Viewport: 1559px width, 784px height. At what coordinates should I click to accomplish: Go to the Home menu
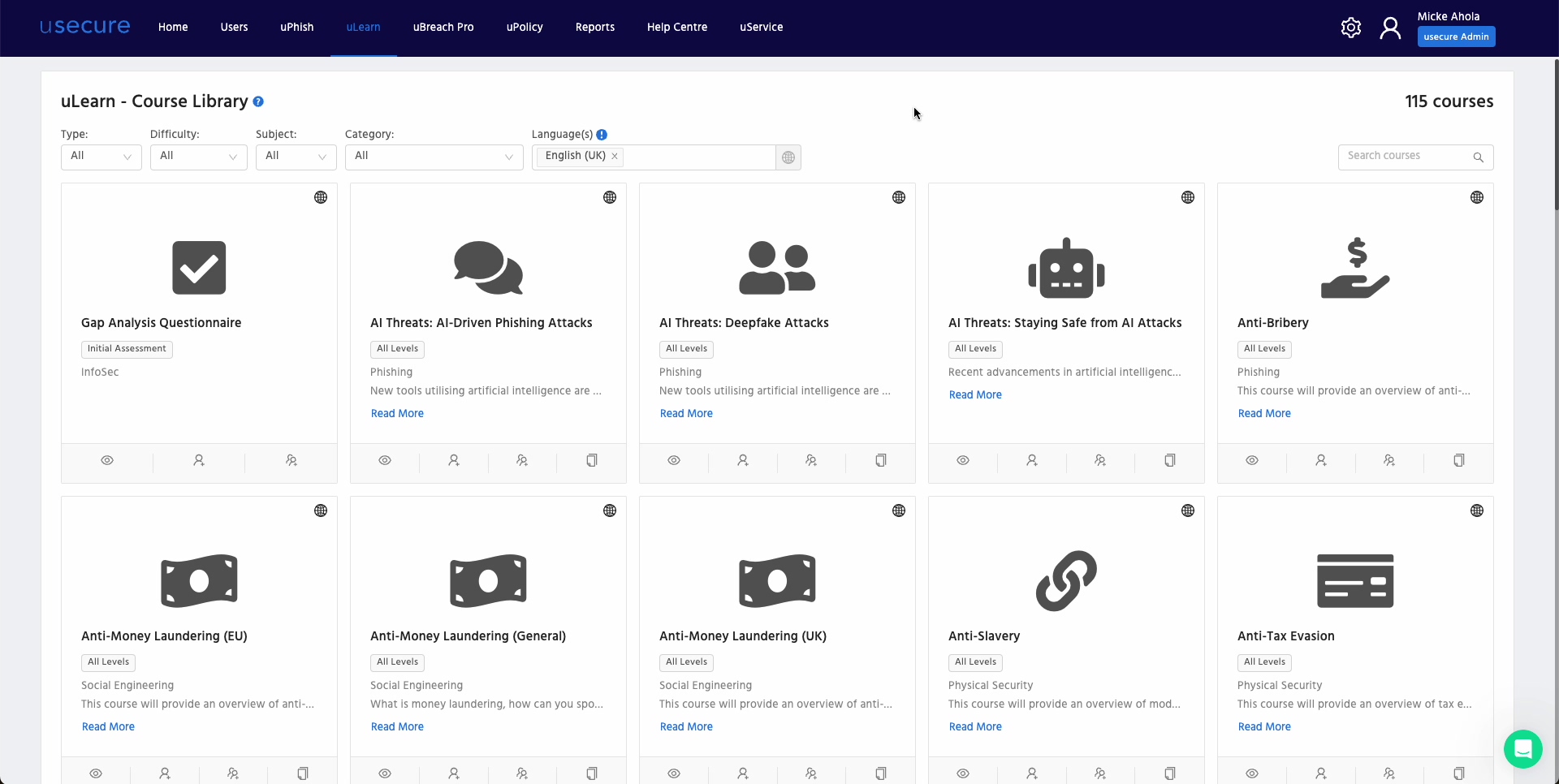coord(173,28)
